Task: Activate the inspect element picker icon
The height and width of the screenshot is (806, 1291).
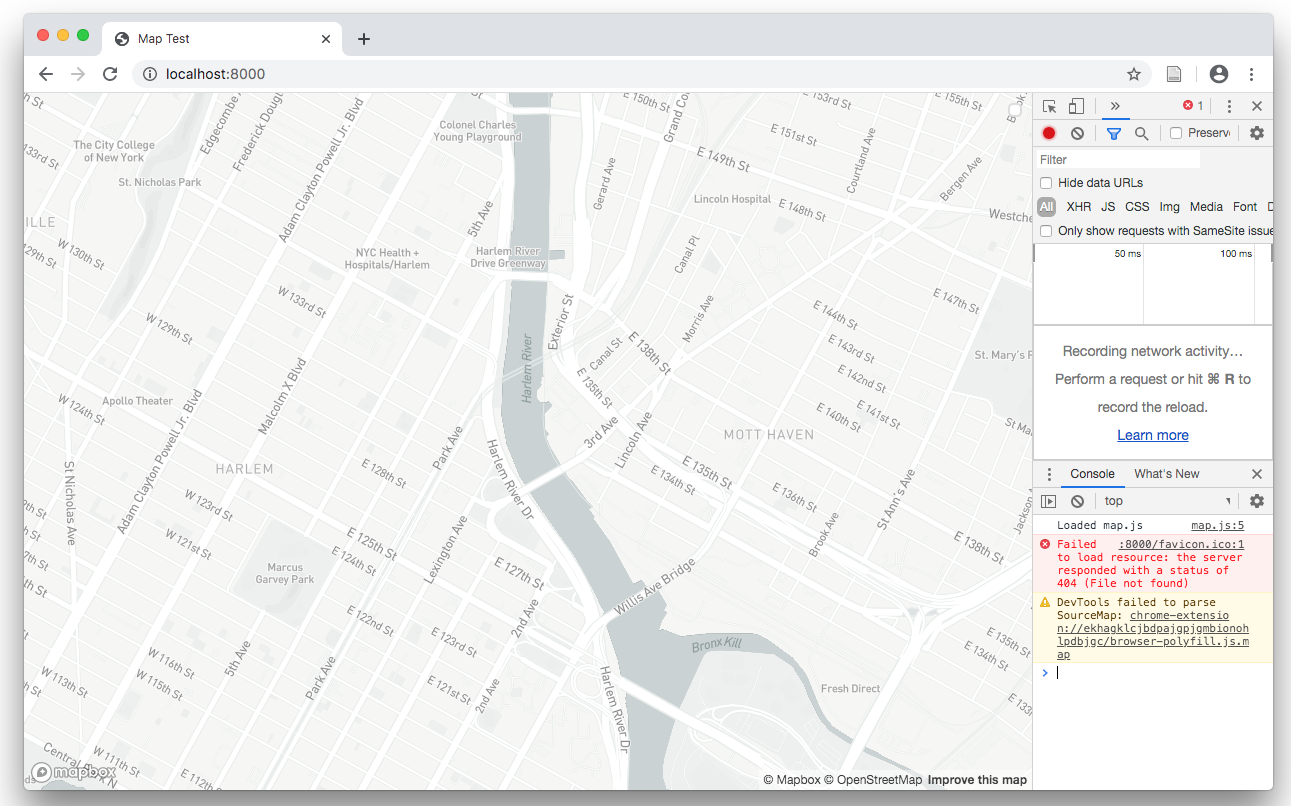Action: (x=1049, y=106)
